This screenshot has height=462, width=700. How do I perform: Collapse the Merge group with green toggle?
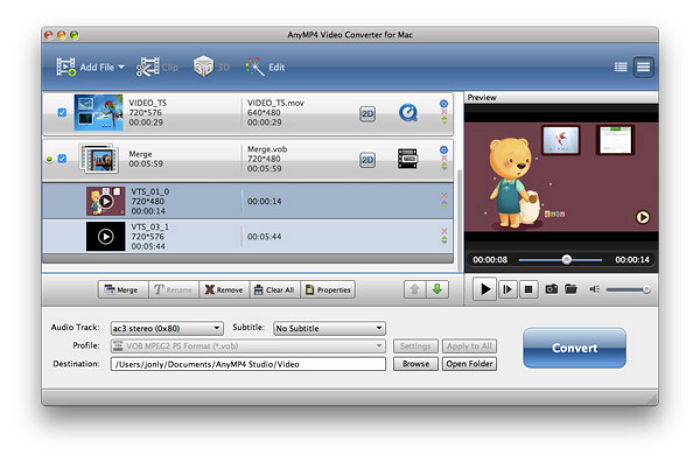[x=49, y=159]
